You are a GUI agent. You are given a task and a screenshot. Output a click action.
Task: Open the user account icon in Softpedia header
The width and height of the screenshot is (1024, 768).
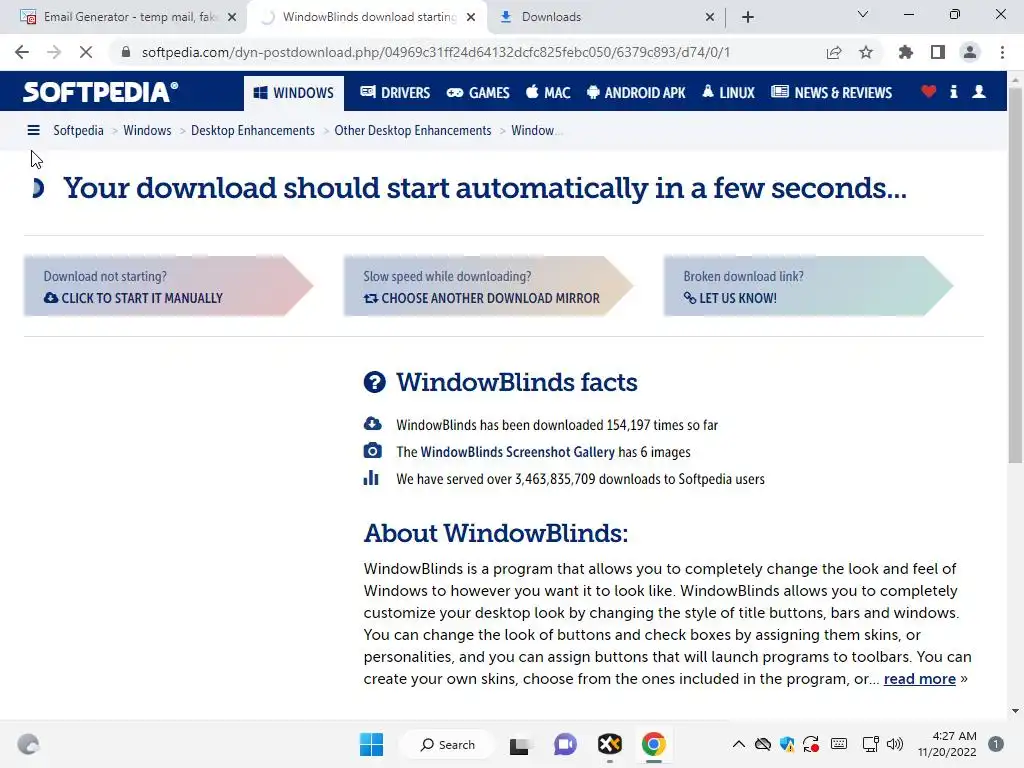coord(979,92)
